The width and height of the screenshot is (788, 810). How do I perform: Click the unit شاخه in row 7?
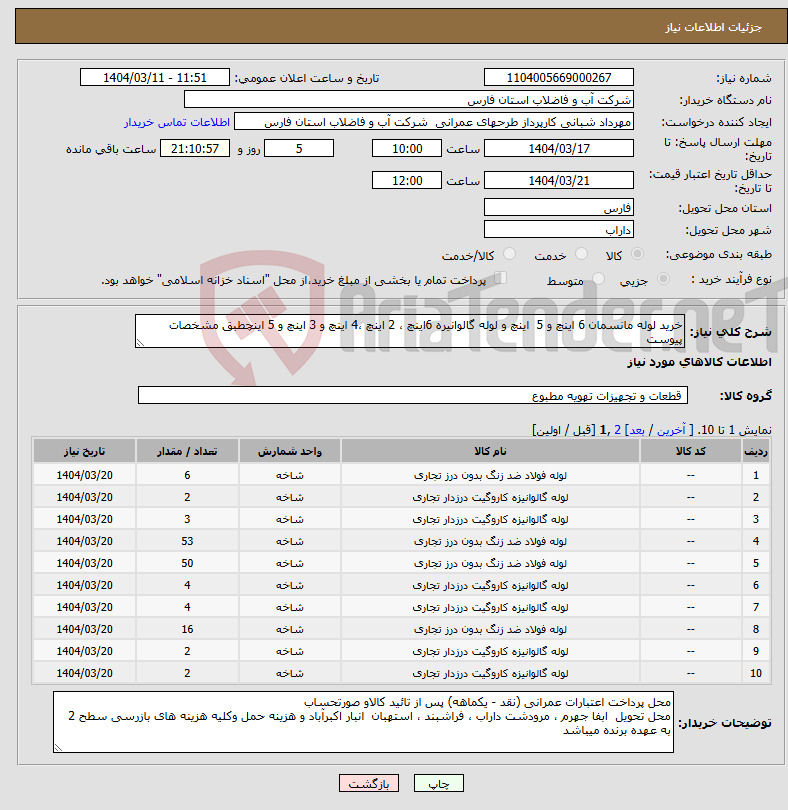tap(289, 607)
